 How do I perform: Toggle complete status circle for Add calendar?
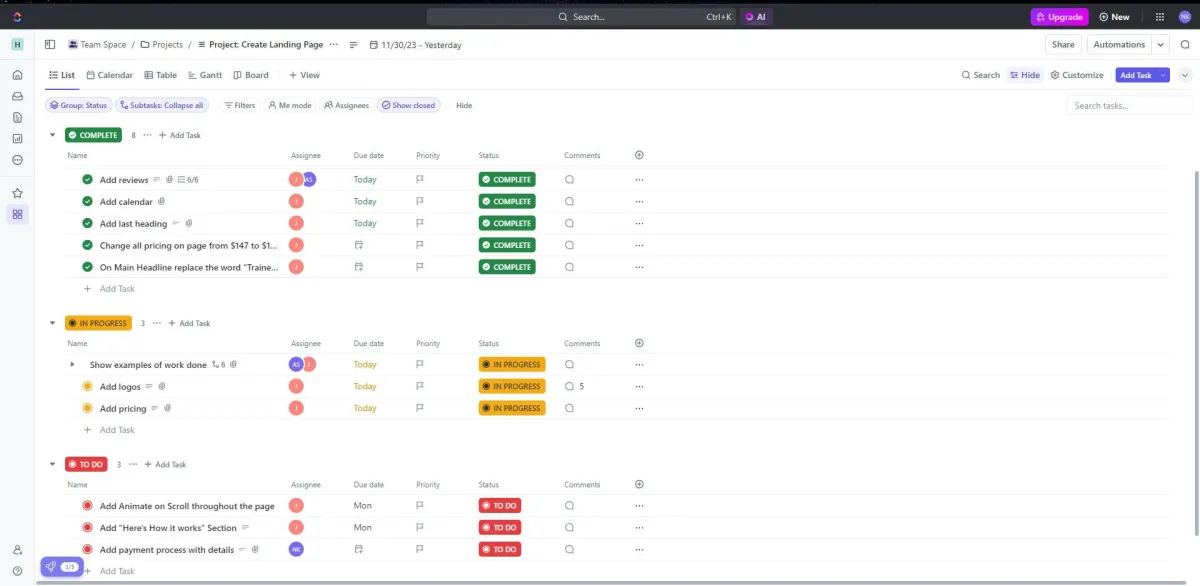click(x=88, y=202)
